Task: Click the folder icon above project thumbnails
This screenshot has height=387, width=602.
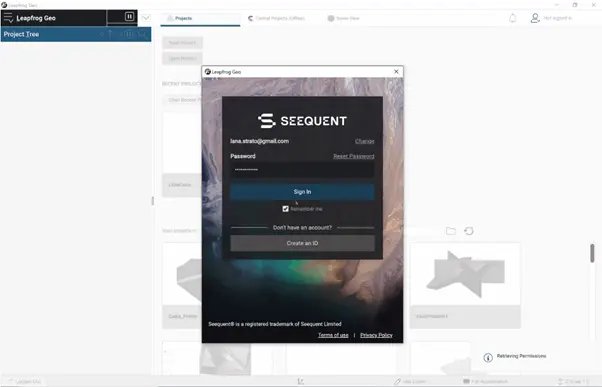Action: (451, 231)
